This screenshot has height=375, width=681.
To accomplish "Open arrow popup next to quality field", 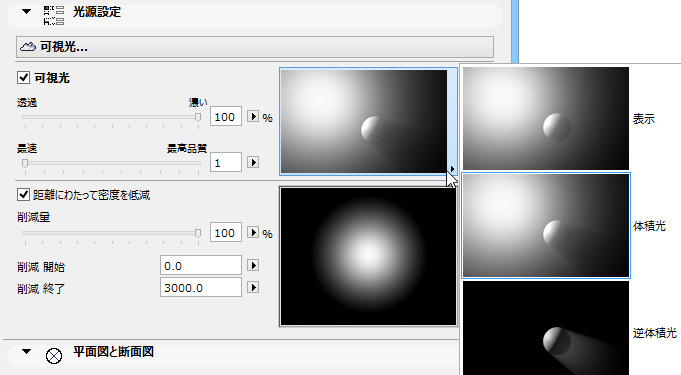I will coord(253,162).
